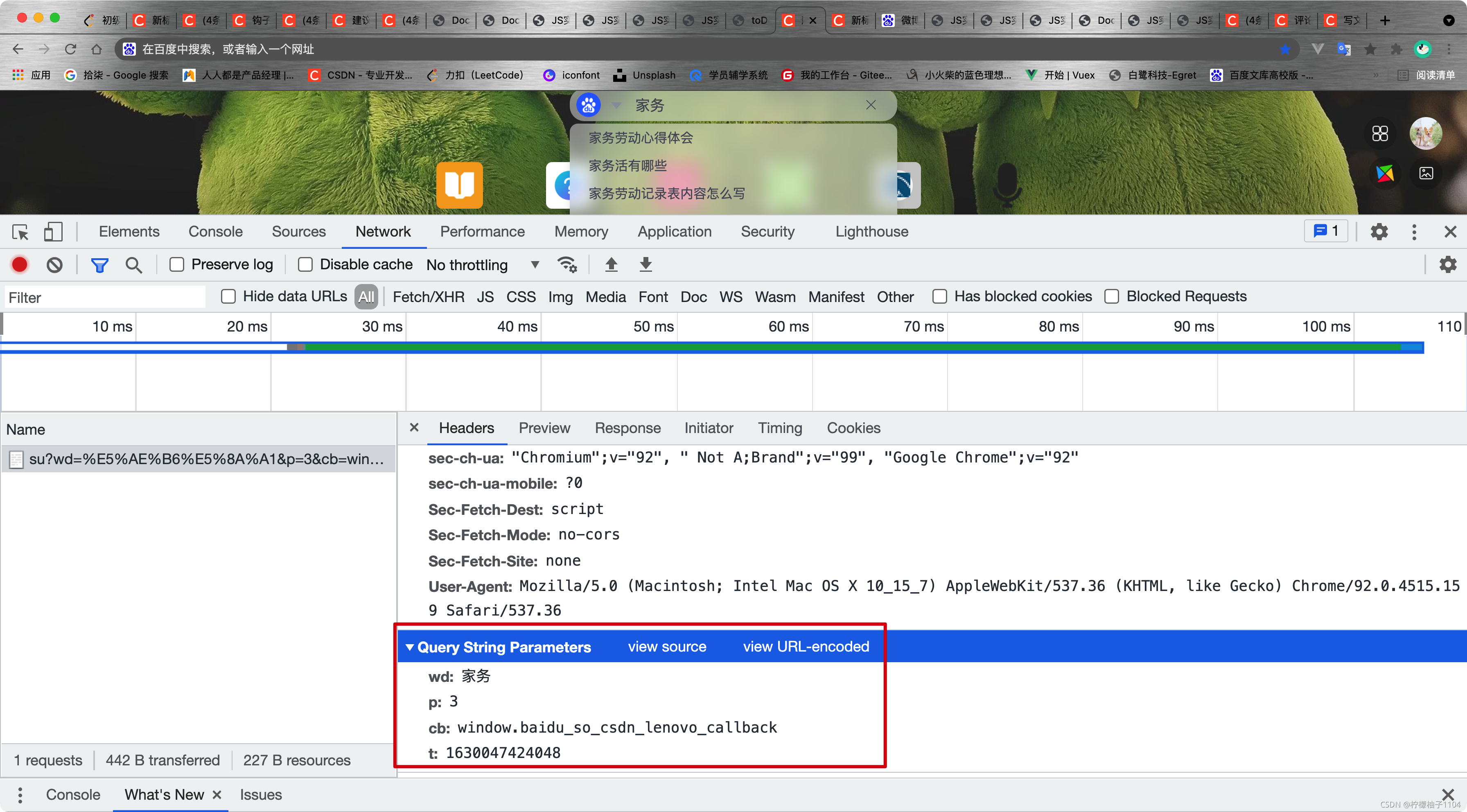This screenshot has height=812, width=1467.
Task: Click the view source link
Action: 667,646
